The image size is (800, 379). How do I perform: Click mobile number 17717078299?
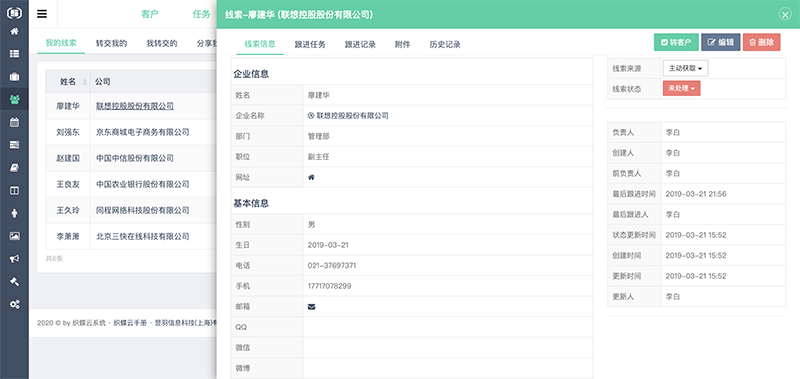(330, 286)
